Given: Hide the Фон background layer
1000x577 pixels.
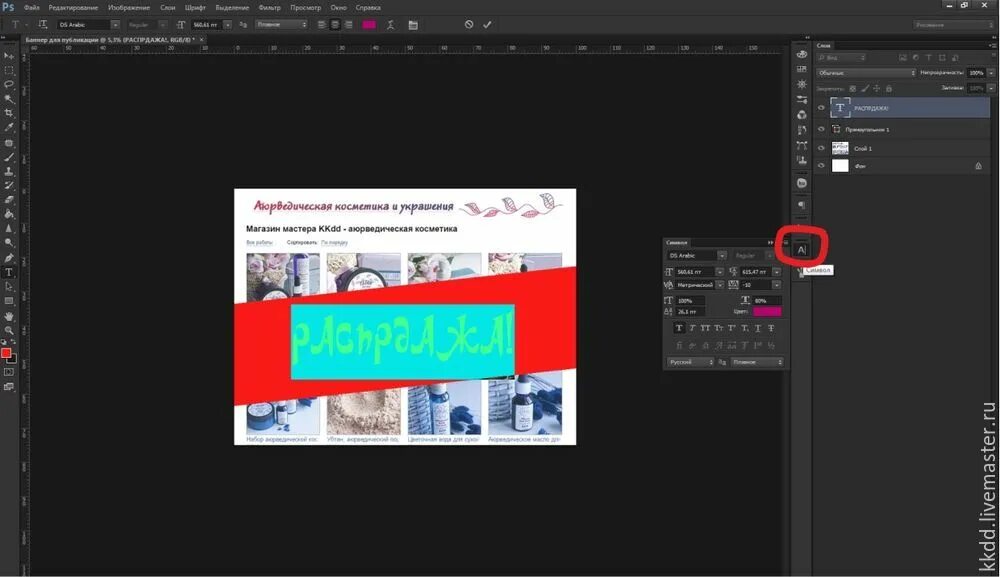Looking at the screenshot, I should click(821, 165).
